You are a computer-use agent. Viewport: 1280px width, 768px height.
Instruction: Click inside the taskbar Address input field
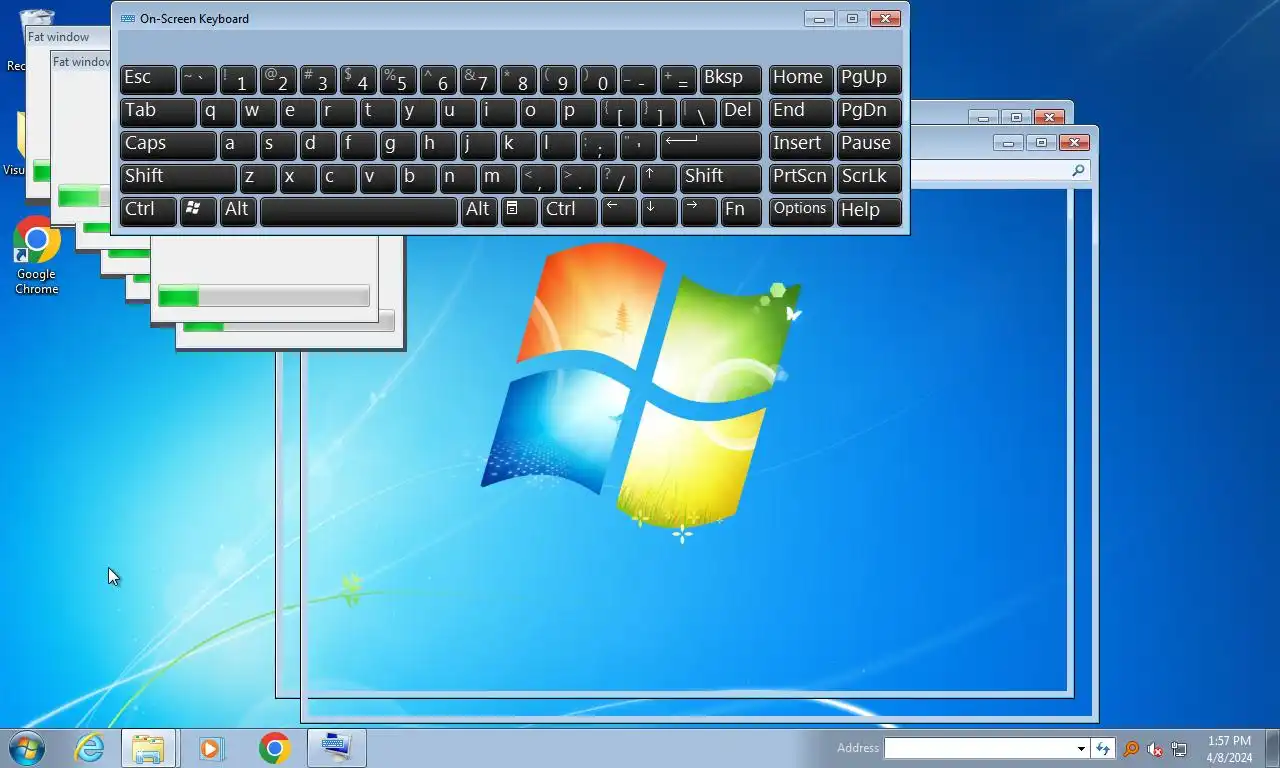coord(980,749)
